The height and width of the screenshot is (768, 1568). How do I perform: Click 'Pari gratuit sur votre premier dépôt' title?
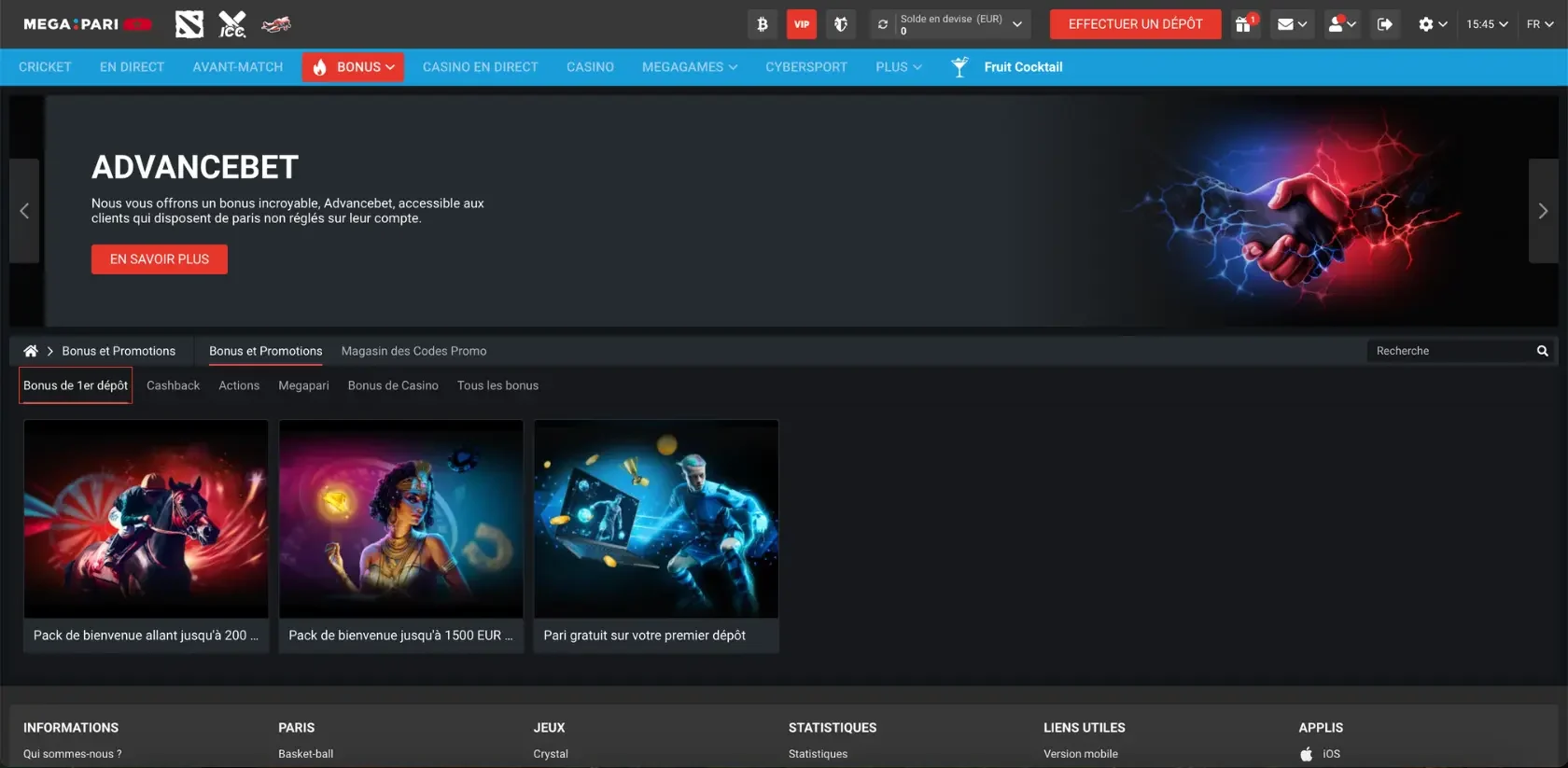[645, 635]
